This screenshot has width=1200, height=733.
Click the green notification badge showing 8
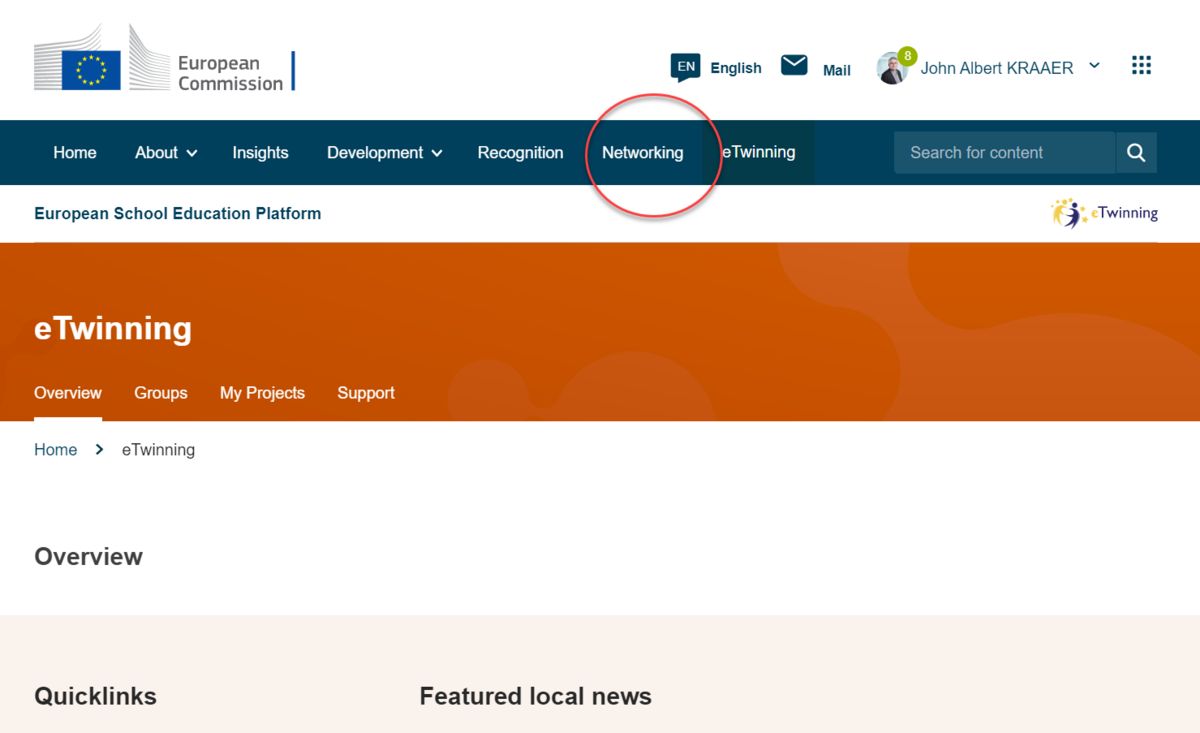[907, 56]
